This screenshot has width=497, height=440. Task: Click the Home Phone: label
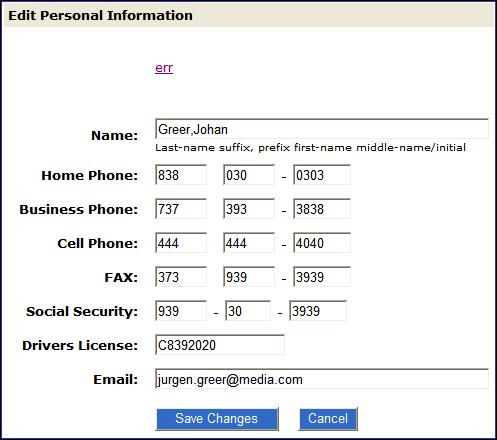coord(89,176)
